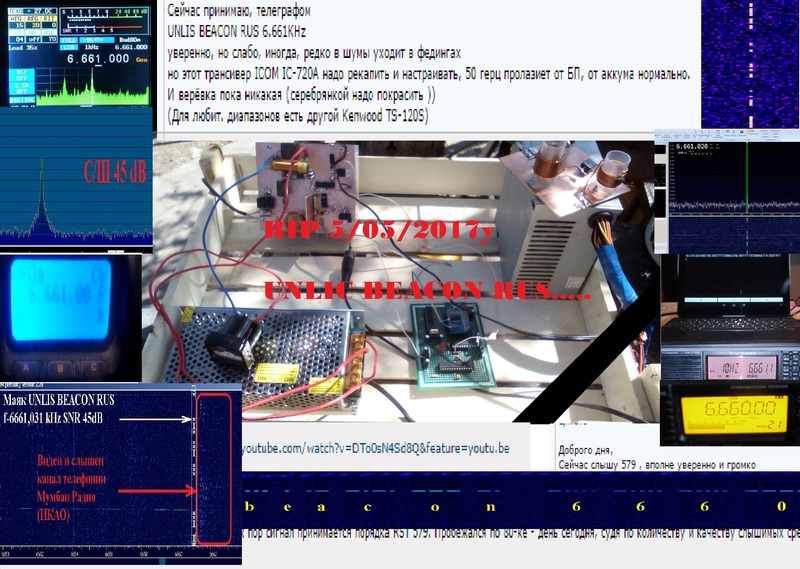This screenshot has width=800, height=569.
Task: Click the 'Маяк UNLIS BEACON RUS' caption
Action: coord(59,400)
